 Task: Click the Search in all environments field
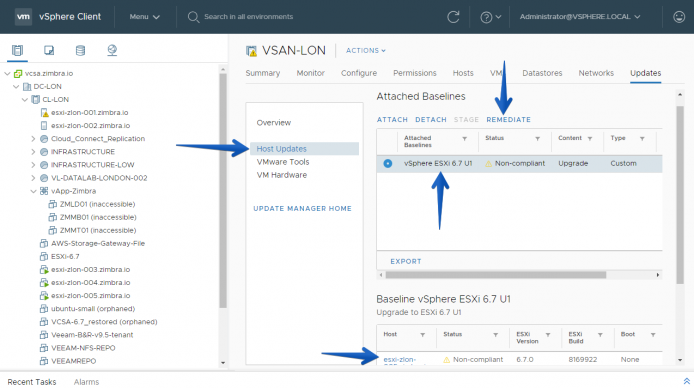click(x=248, y=17)
